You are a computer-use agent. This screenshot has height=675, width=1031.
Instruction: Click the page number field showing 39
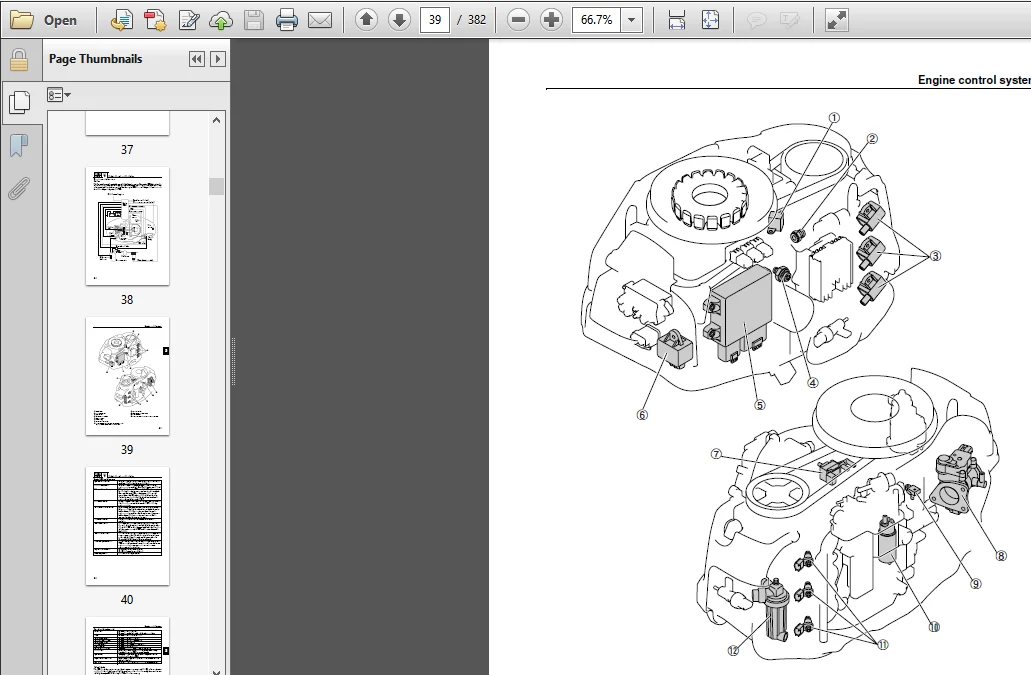tap(435, 20)
